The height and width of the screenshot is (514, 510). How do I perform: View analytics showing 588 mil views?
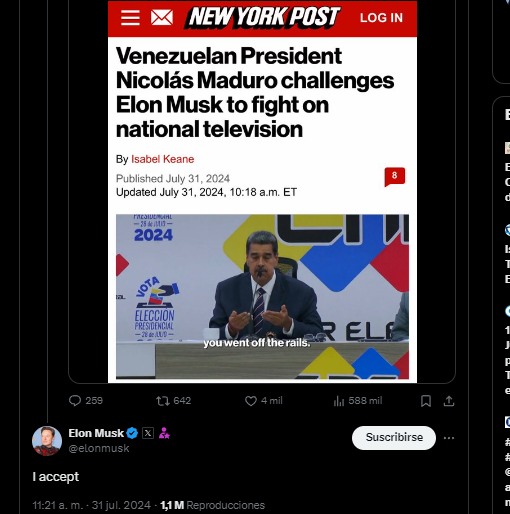coord(358,400)
